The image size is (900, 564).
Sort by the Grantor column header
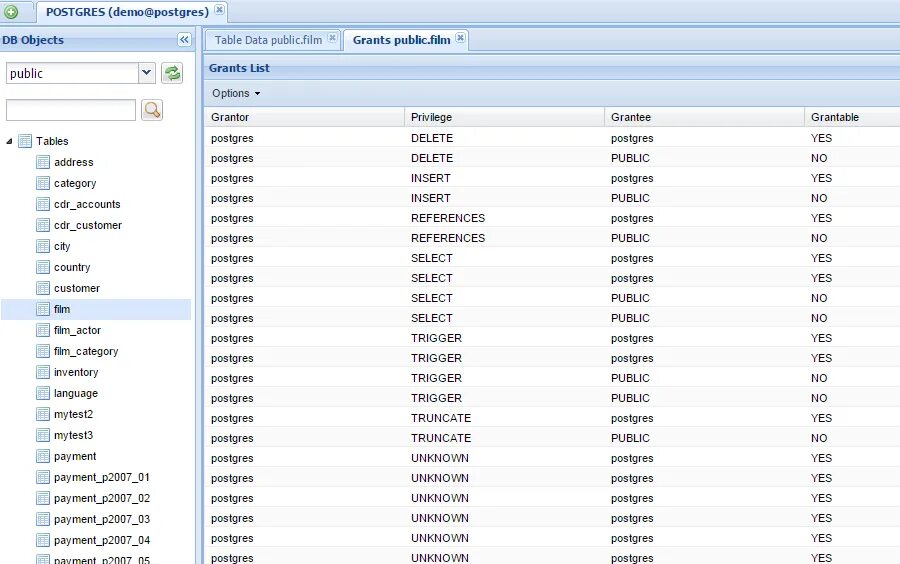304,117
